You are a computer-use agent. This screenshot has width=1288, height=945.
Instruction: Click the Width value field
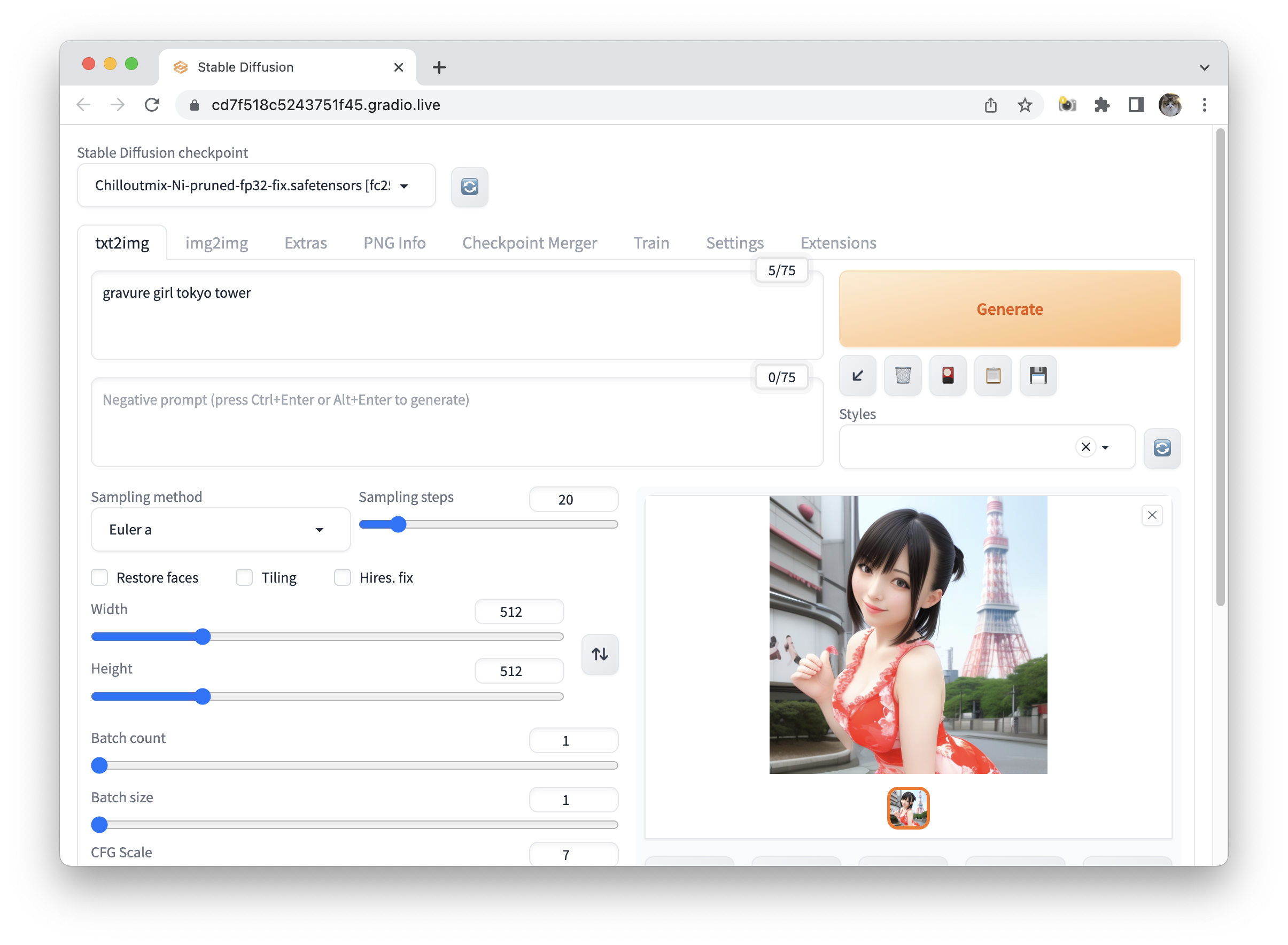(x=519, y=611)
